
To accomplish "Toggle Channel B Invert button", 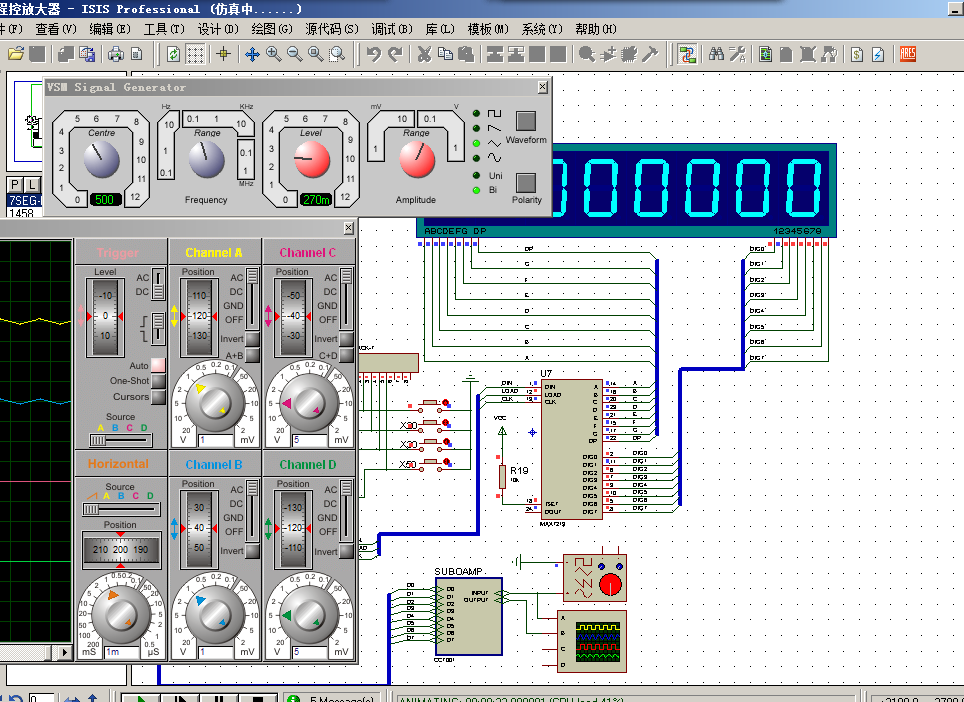I will 252,551.
